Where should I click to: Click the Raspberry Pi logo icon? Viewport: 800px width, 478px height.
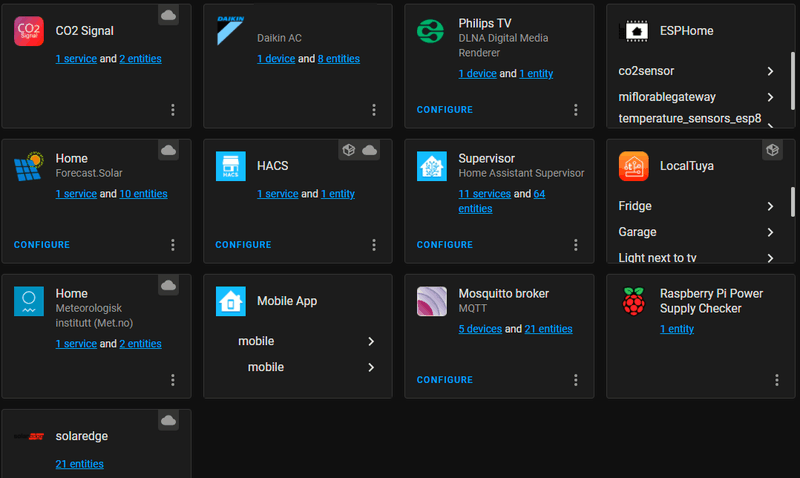pyautogui.click(x=633, y=301)
